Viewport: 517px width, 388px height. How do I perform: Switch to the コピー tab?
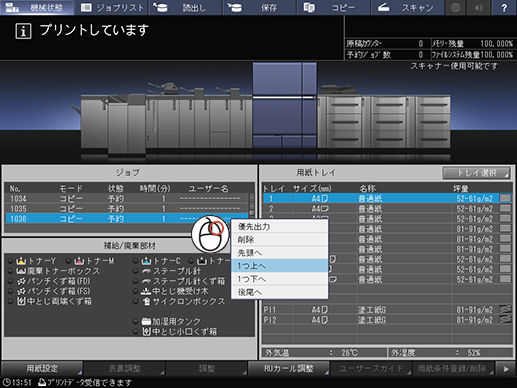[x=334, y=7]
